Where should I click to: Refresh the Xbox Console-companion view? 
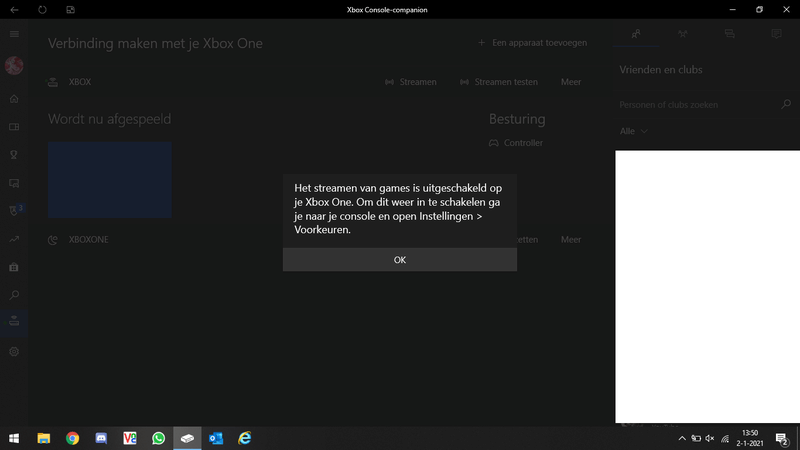click(42, 10)
